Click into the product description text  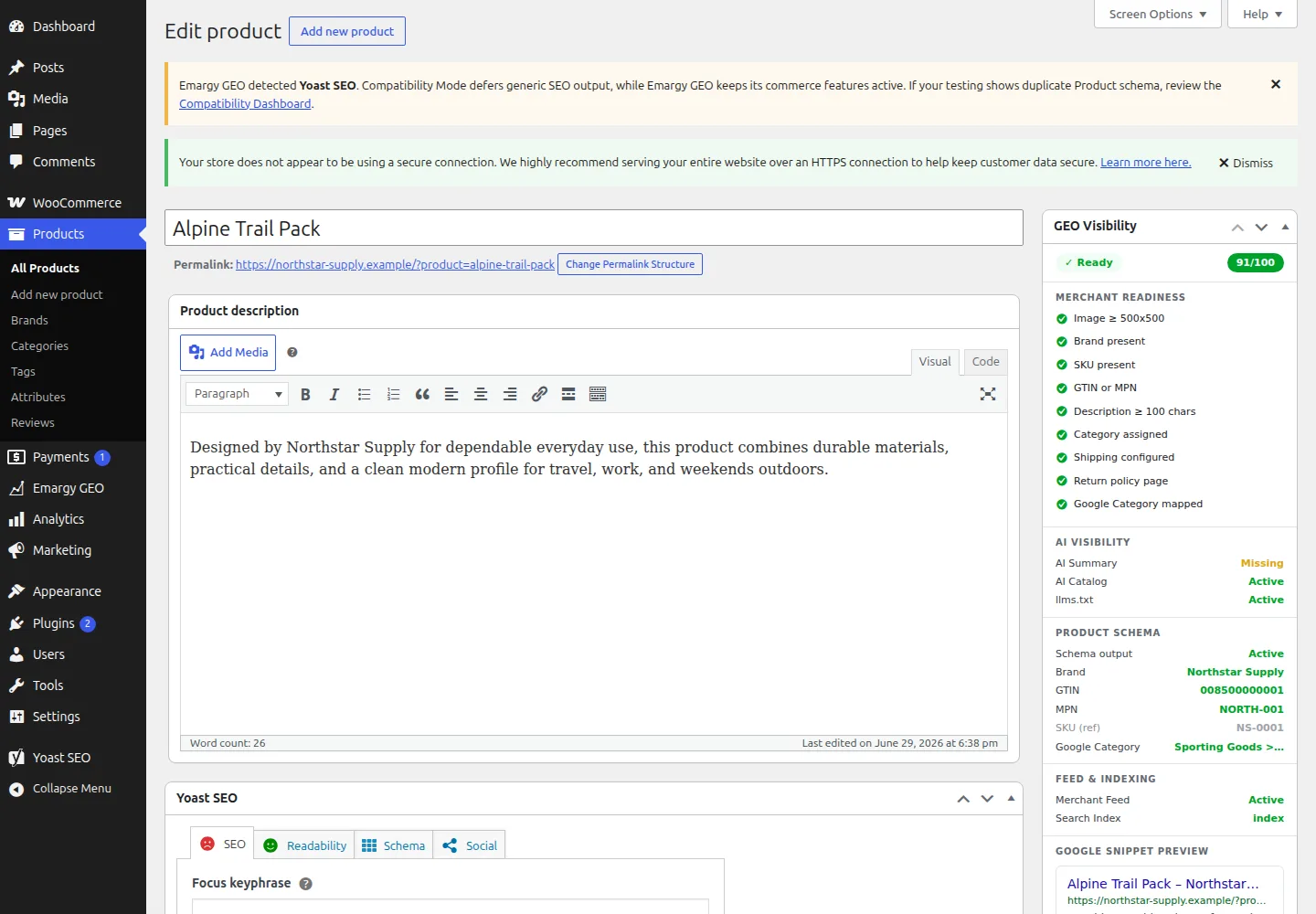pyautogui.click(x=569, y=458)
